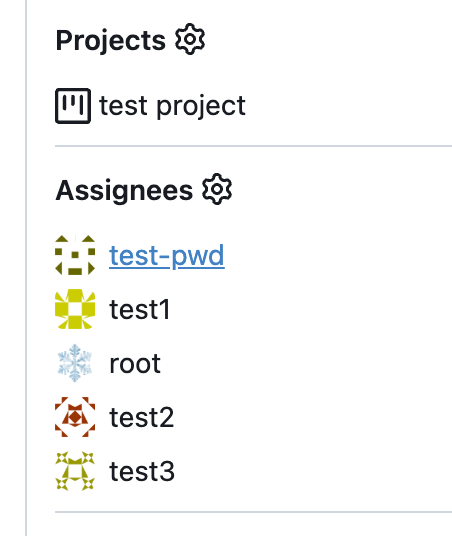This screenshot has width=452, height=536.
Task: Select assignee test3
Action: click(x=142, y=471)
